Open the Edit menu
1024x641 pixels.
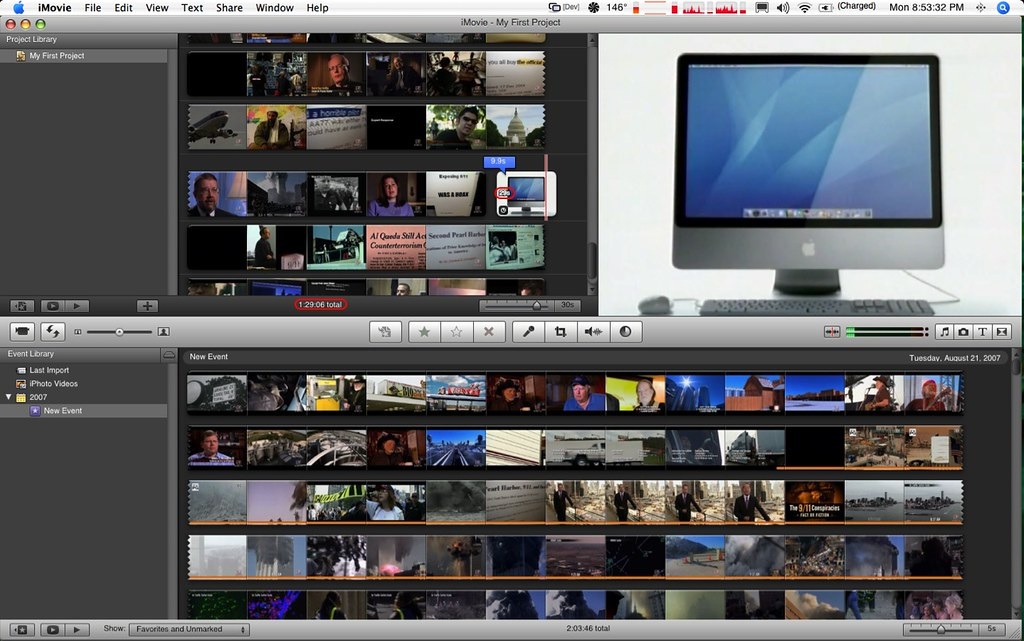(x=123, y=8)
